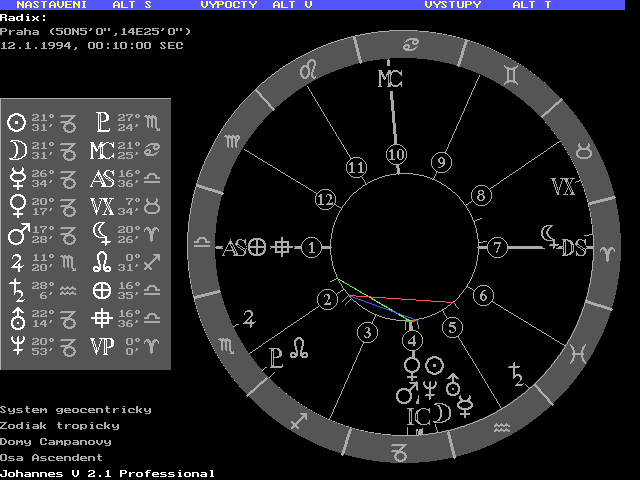
Task: Select house number 12 circle
Action: pos(323,199)
